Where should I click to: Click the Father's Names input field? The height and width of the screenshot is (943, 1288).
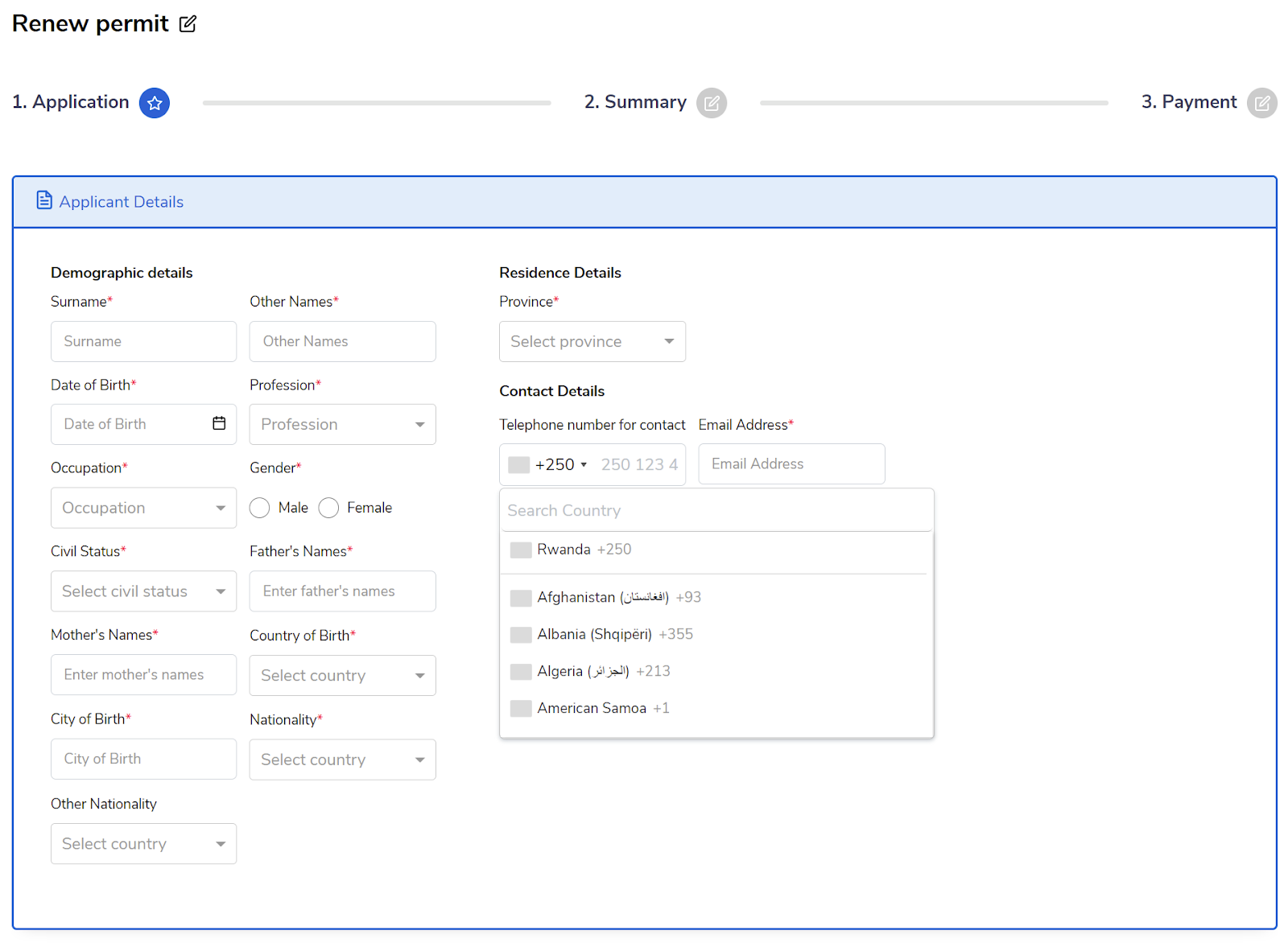coord(343,591)
